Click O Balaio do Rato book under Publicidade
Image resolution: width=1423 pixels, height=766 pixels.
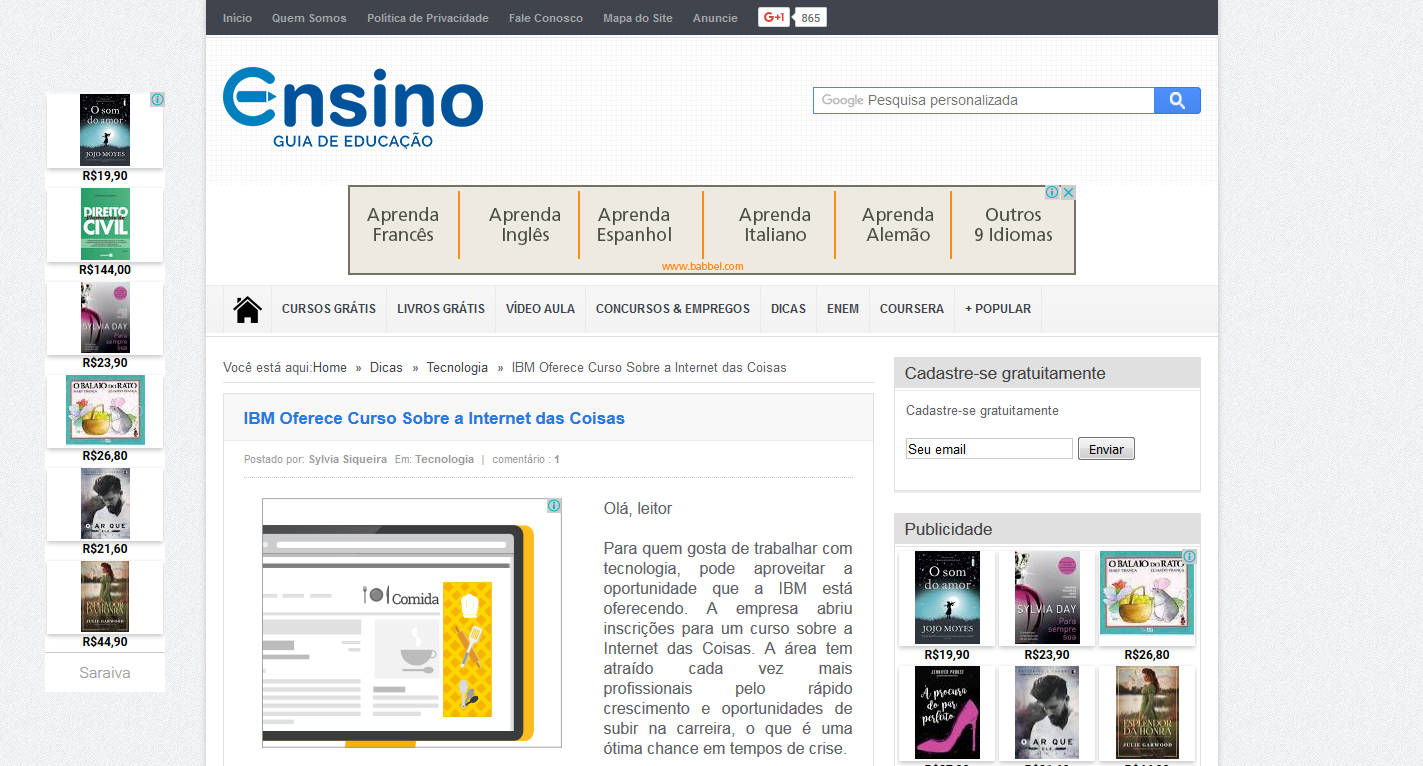[x=1147, y=593]
